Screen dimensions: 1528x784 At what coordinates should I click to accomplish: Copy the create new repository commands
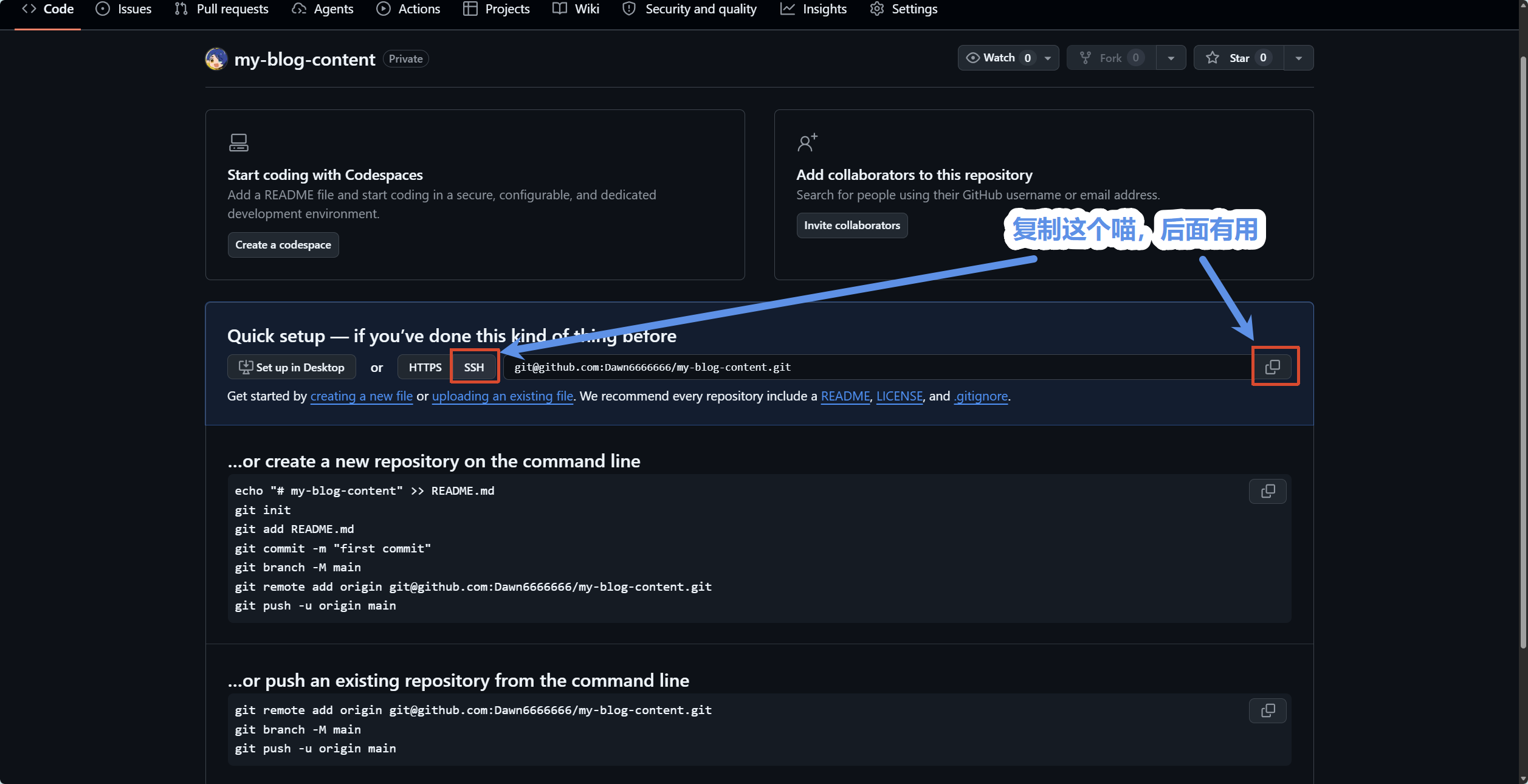click(1268, 491)
